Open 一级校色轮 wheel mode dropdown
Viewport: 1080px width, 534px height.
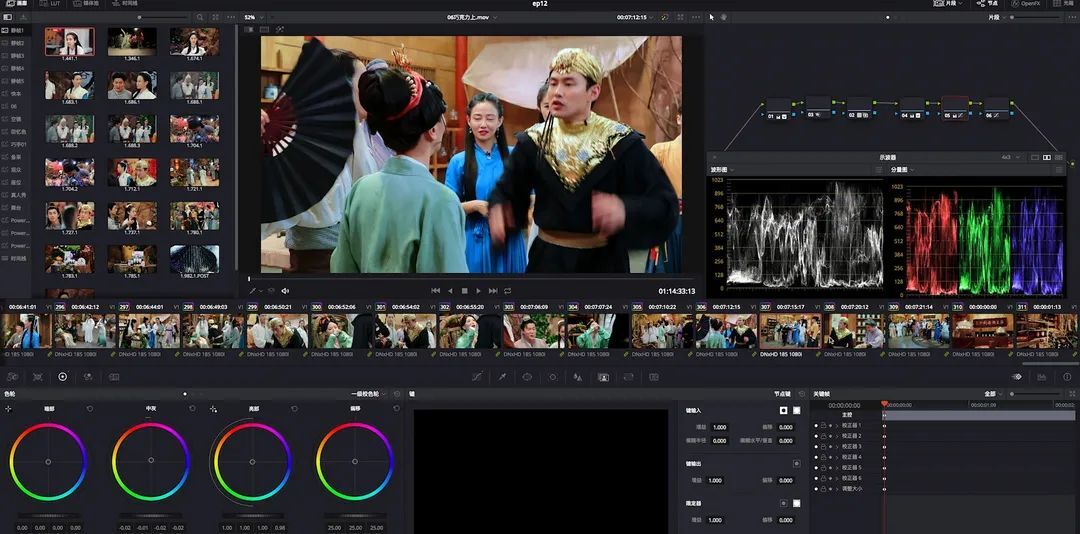coord(367,394)
